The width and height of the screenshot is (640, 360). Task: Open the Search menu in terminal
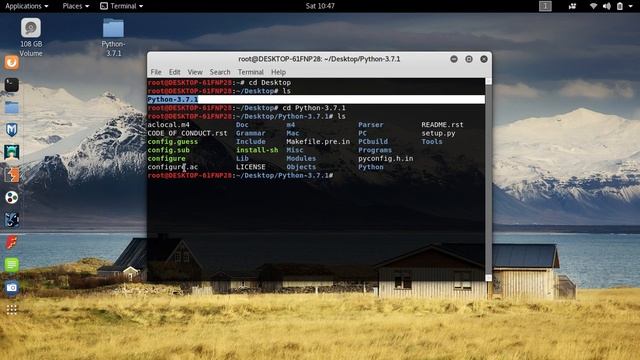tap(220, 72)
